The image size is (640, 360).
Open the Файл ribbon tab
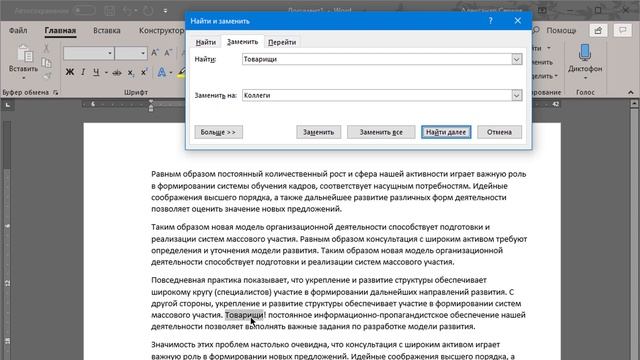click(x=18, y=31)
